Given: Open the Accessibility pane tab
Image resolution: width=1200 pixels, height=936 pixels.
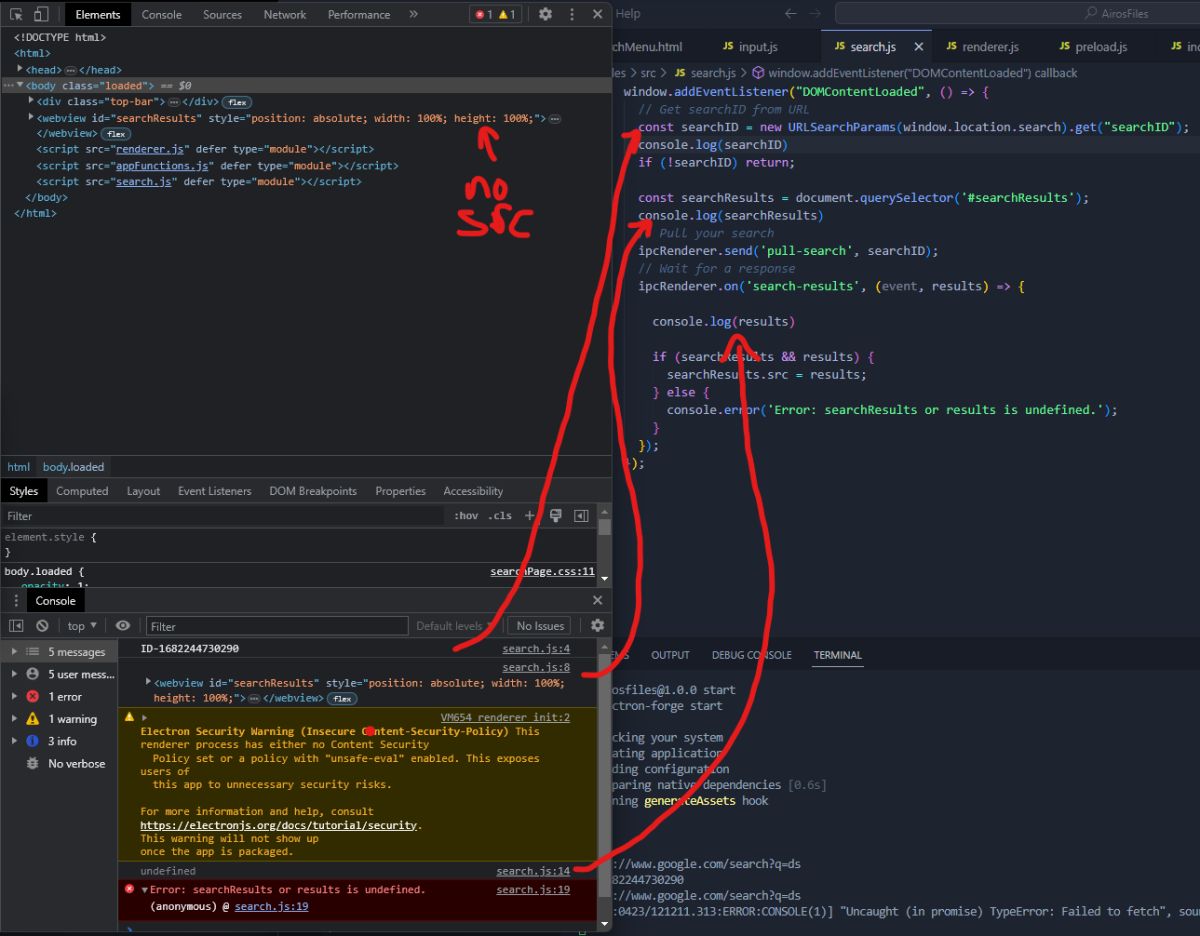Looking at the screenshot, I should click(473, 491).
